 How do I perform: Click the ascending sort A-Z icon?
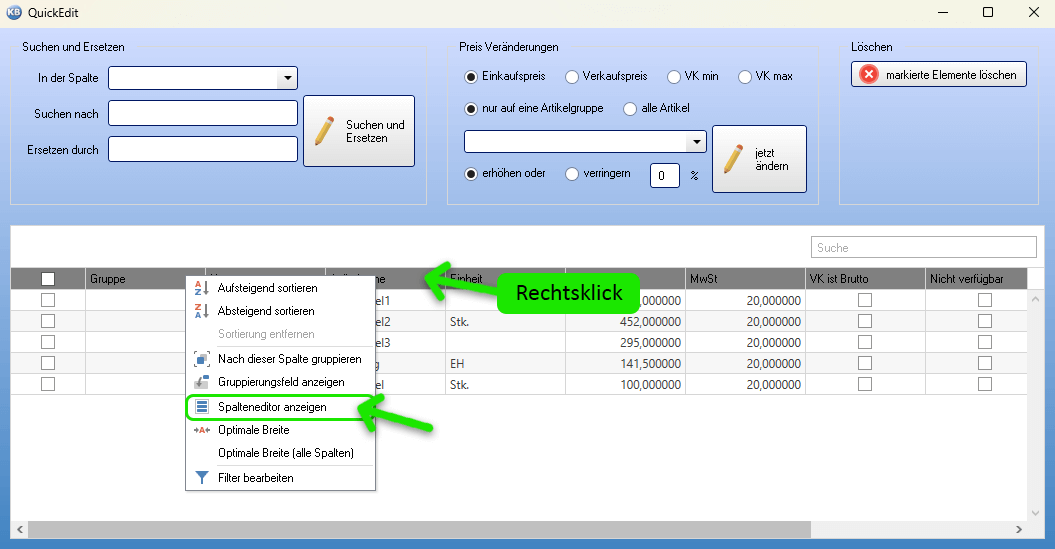pyautogui.click(x=201, y=288)
